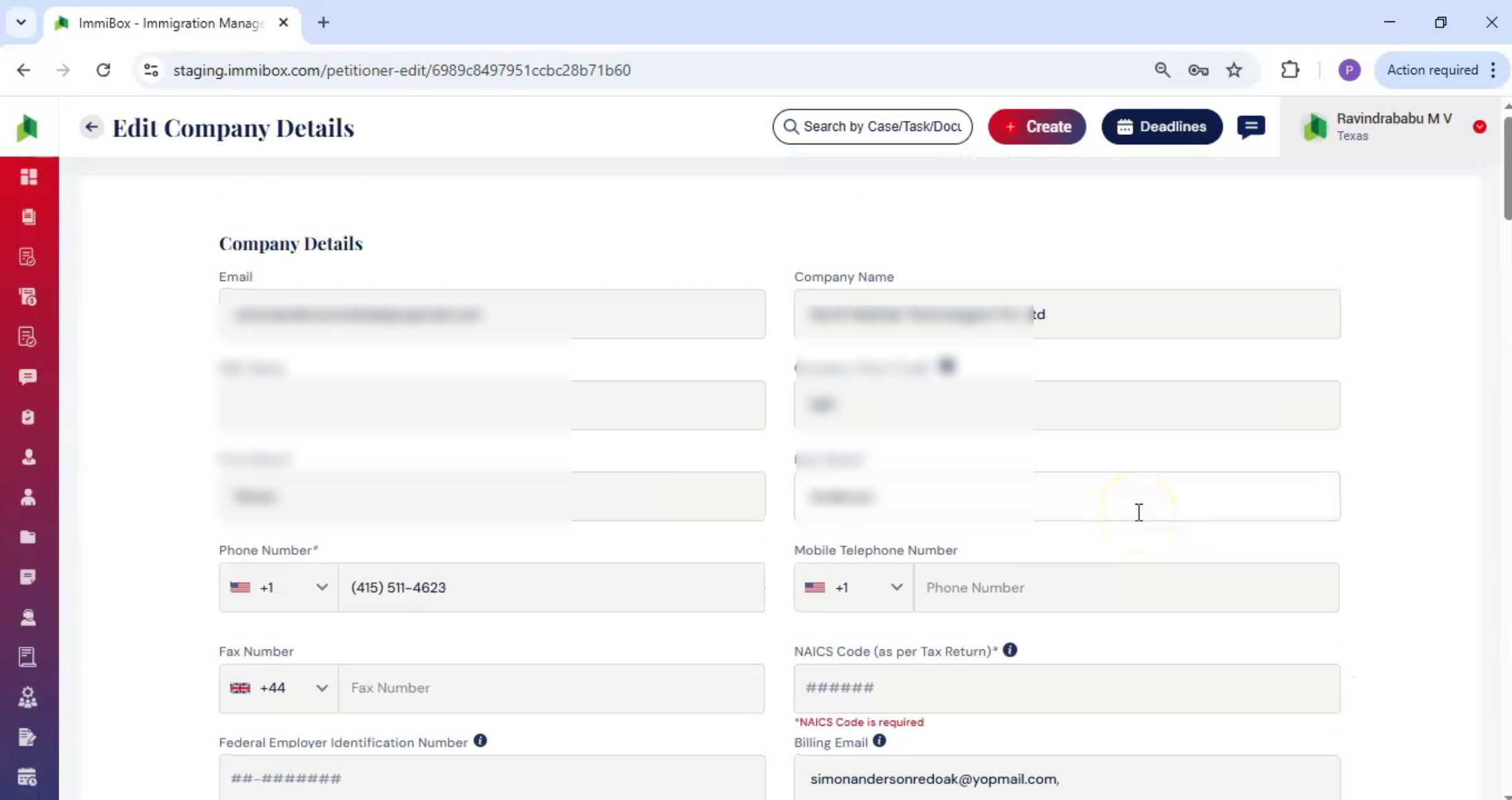View site information icon in address bar
Image resolution: width=1512 pixels, height=800 pixels.
[x=151, y=70]
